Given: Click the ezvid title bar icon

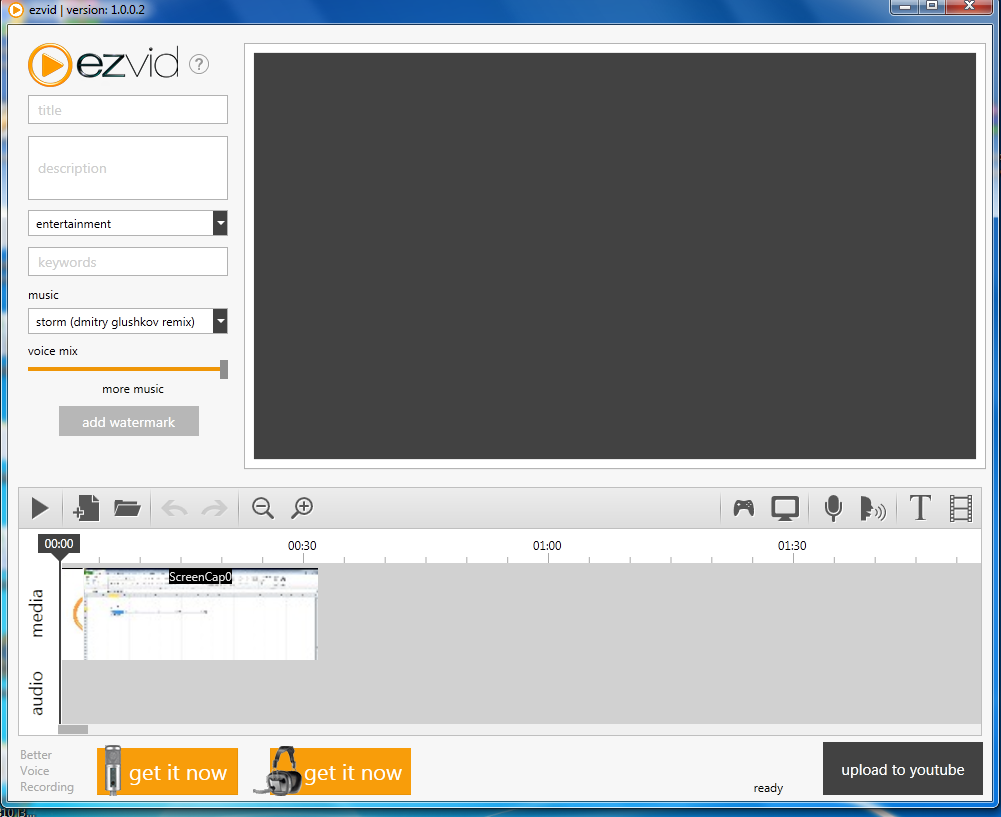Looking at the screenshot, I should [16, 10].
